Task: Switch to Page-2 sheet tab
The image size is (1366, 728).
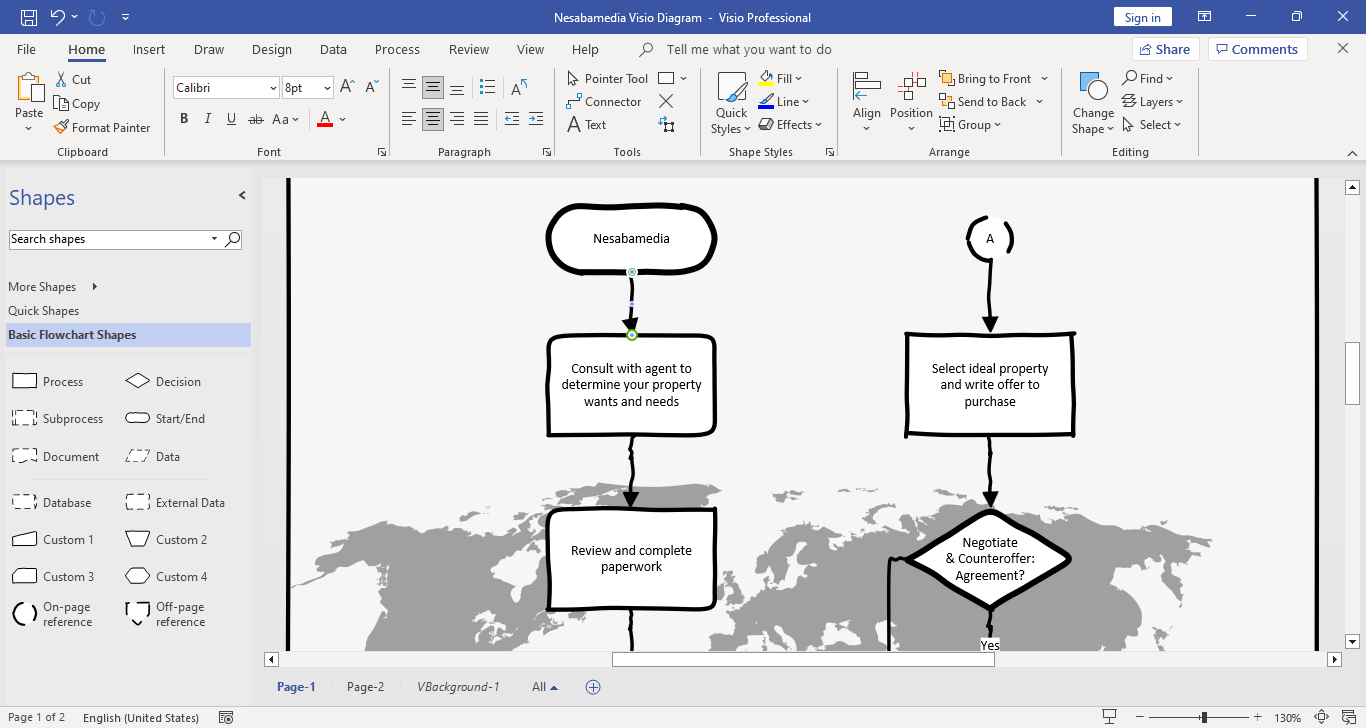Action: tap(365, 687)
